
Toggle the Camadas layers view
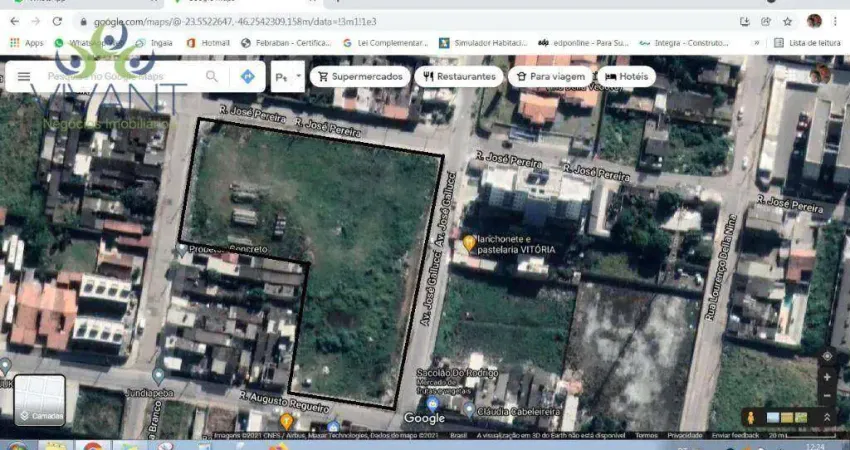pyautogui.click(x=40, y=400)
